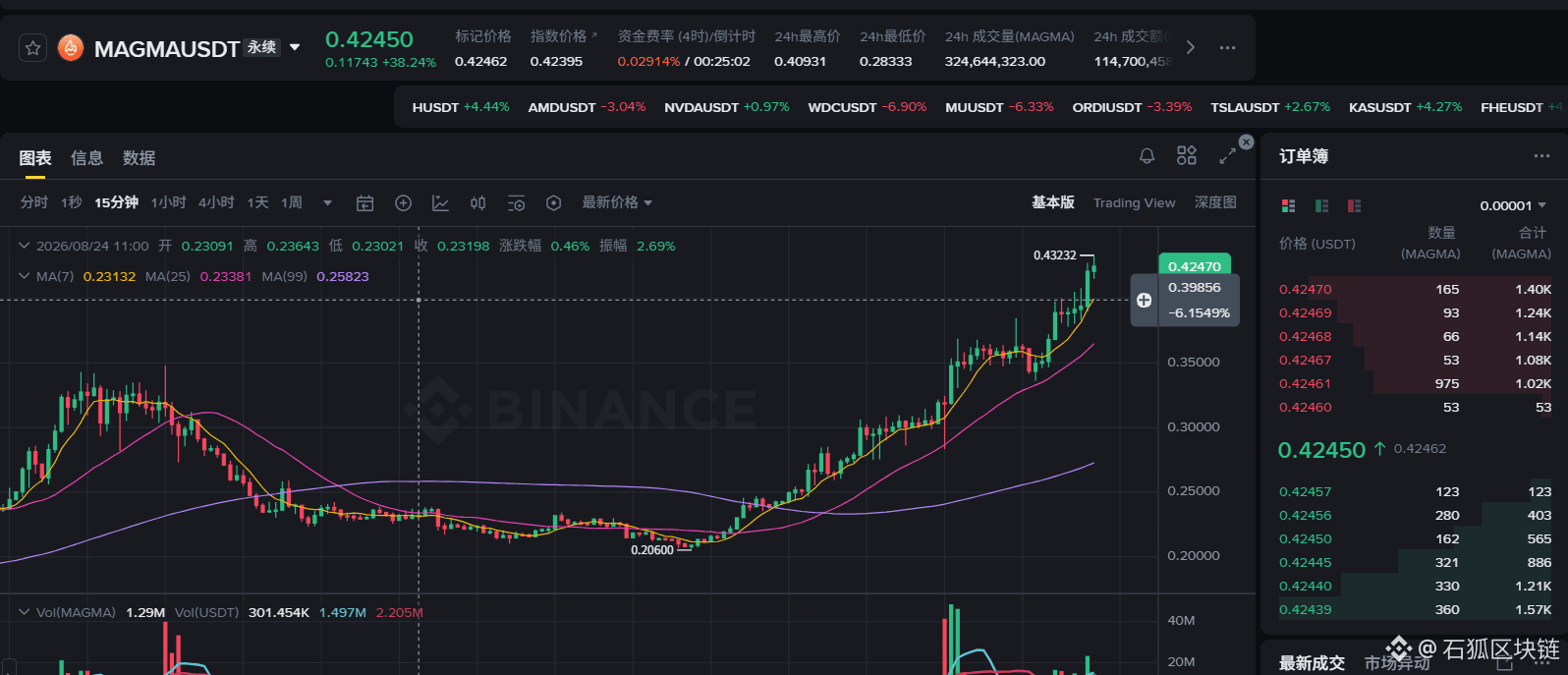The height and width of the screenshot is (675, 1568).
Task: Select the 15分钟 interval
Action: click(x=116, y=202)
